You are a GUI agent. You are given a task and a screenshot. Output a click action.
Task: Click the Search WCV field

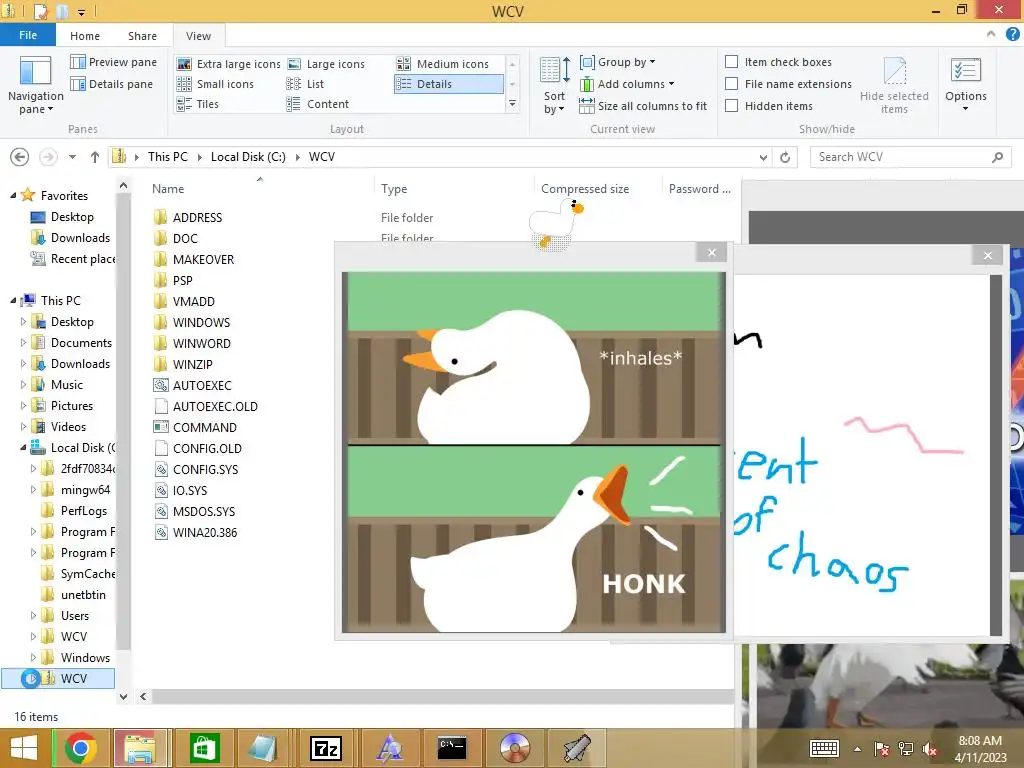[x=910, y=157]
